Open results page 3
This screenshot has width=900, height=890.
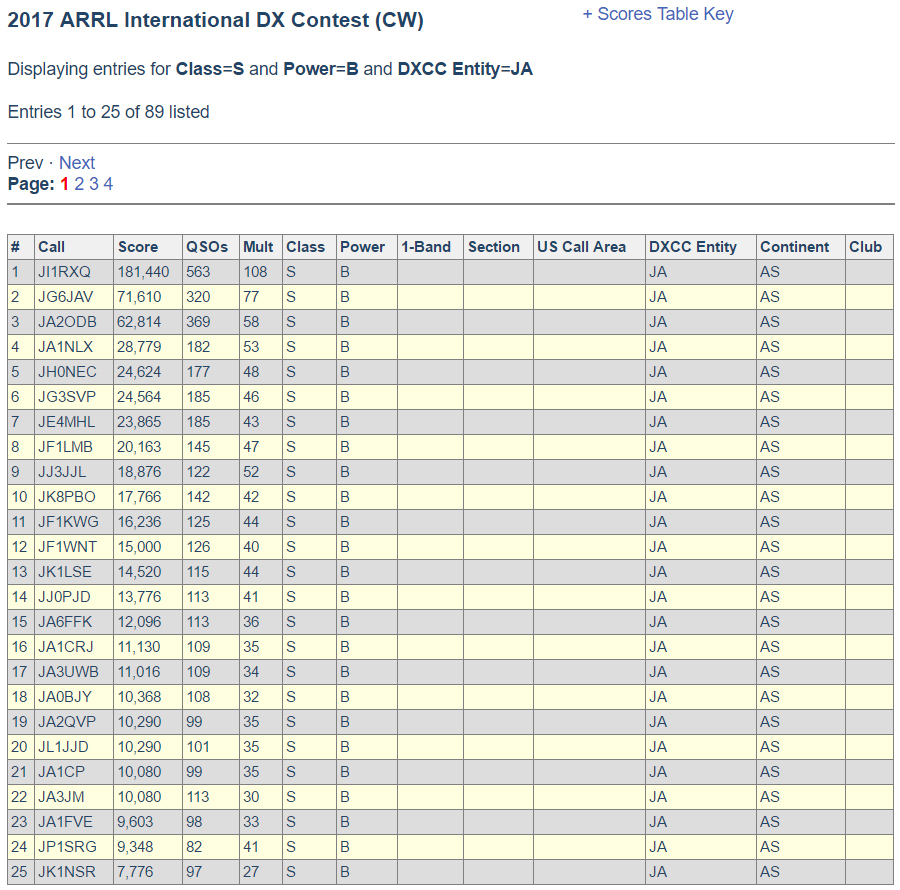[94, 184]
